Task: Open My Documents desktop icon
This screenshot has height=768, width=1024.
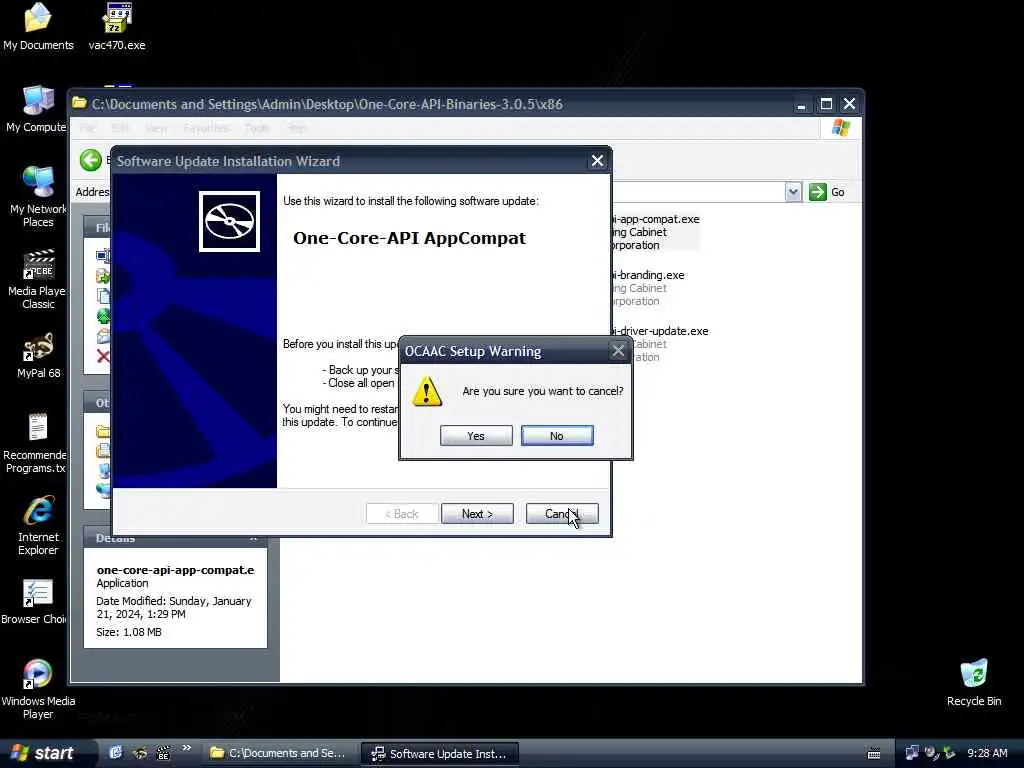Action: click(38, 27)
